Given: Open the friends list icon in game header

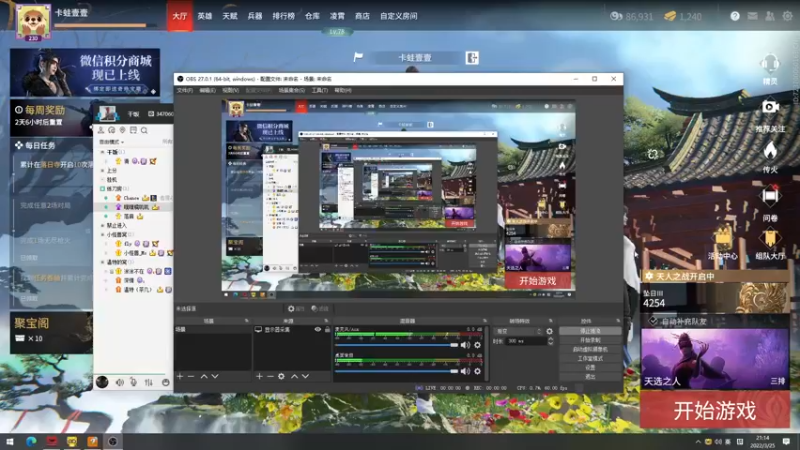Looking at the screenshot, I should [x=769, y=16].
